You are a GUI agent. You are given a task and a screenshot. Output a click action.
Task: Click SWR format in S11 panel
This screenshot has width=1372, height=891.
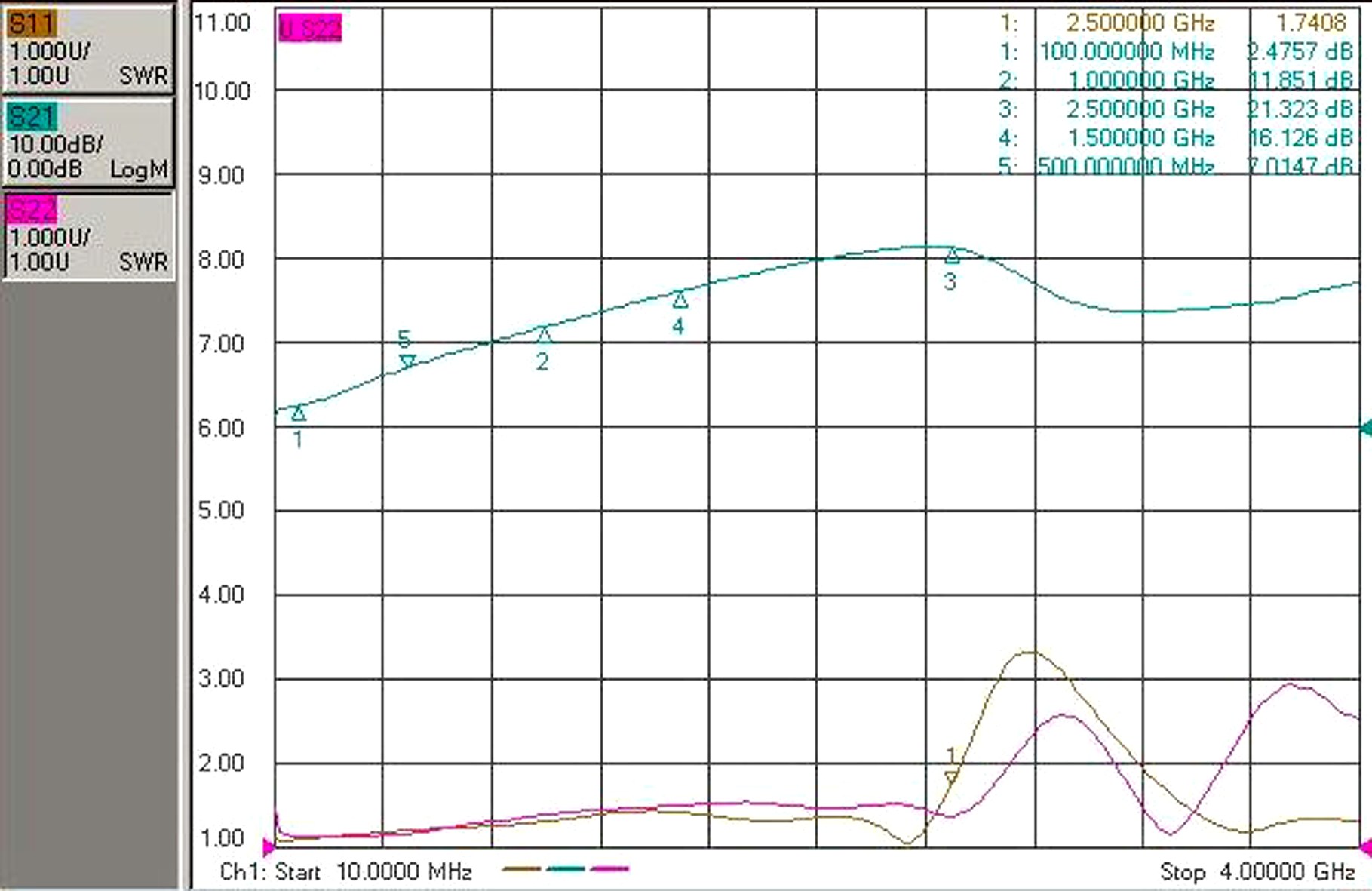(143, 76)
